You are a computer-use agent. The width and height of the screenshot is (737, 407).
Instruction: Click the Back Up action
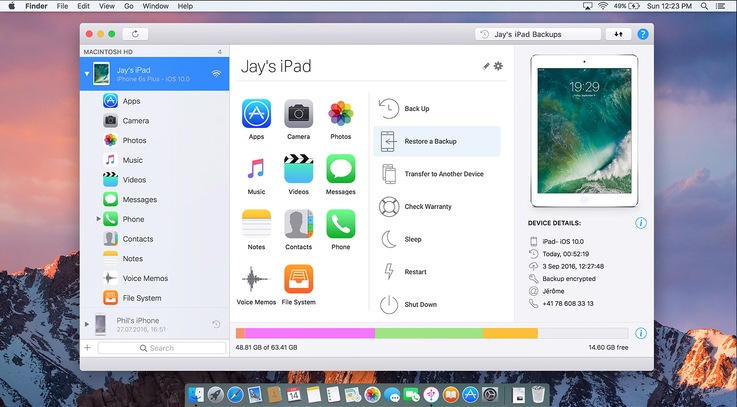tap(437, 109)
